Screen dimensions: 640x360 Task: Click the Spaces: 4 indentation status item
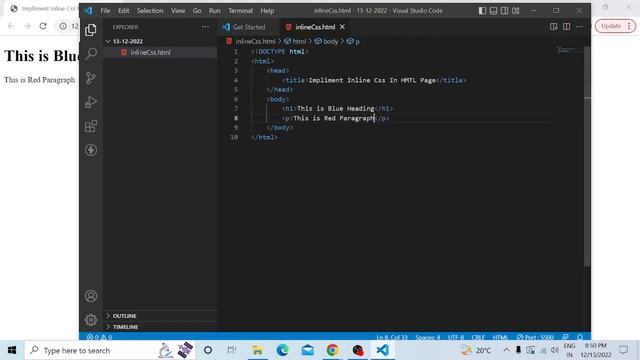click(x=427, y=337)
